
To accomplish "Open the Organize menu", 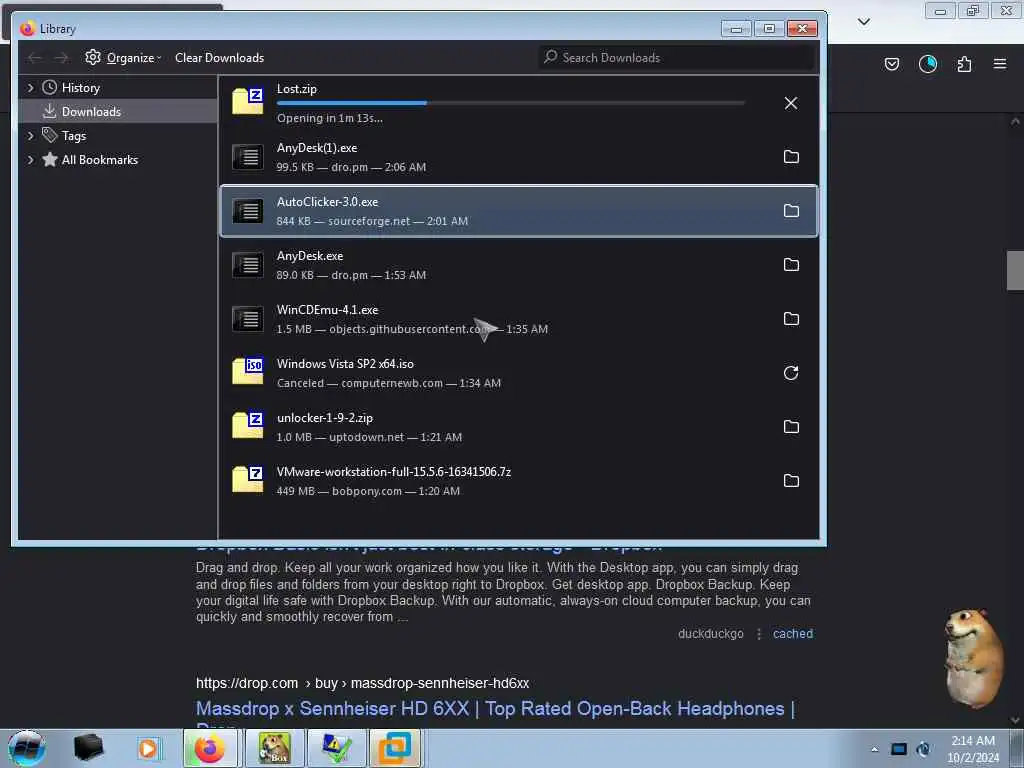I will [123, 57].
